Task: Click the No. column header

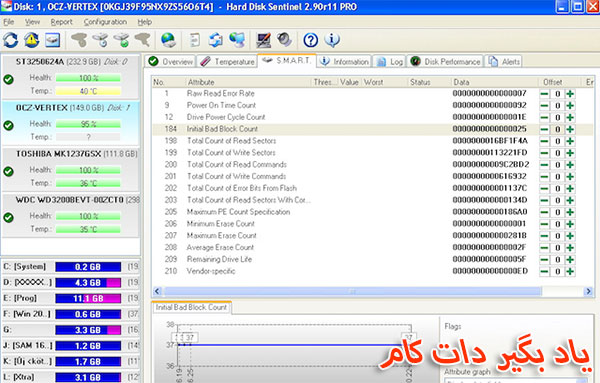Action: [x=168, y=82]
